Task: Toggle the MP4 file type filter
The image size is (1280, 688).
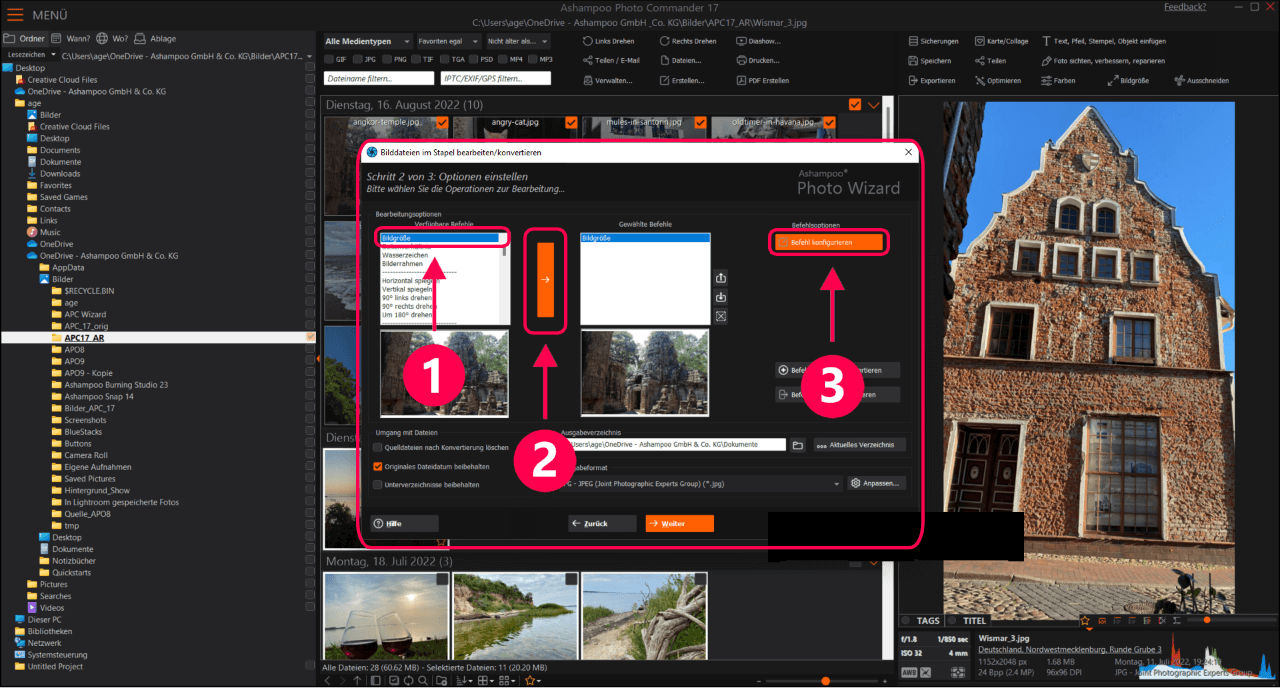Action: point(501,60)
